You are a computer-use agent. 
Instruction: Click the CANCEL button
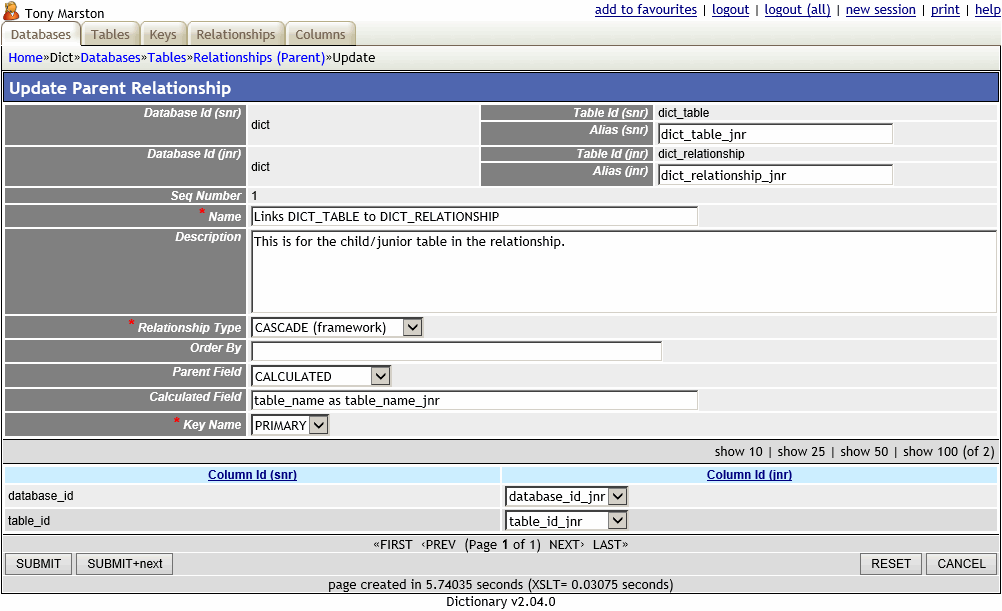tap(958, 563)
